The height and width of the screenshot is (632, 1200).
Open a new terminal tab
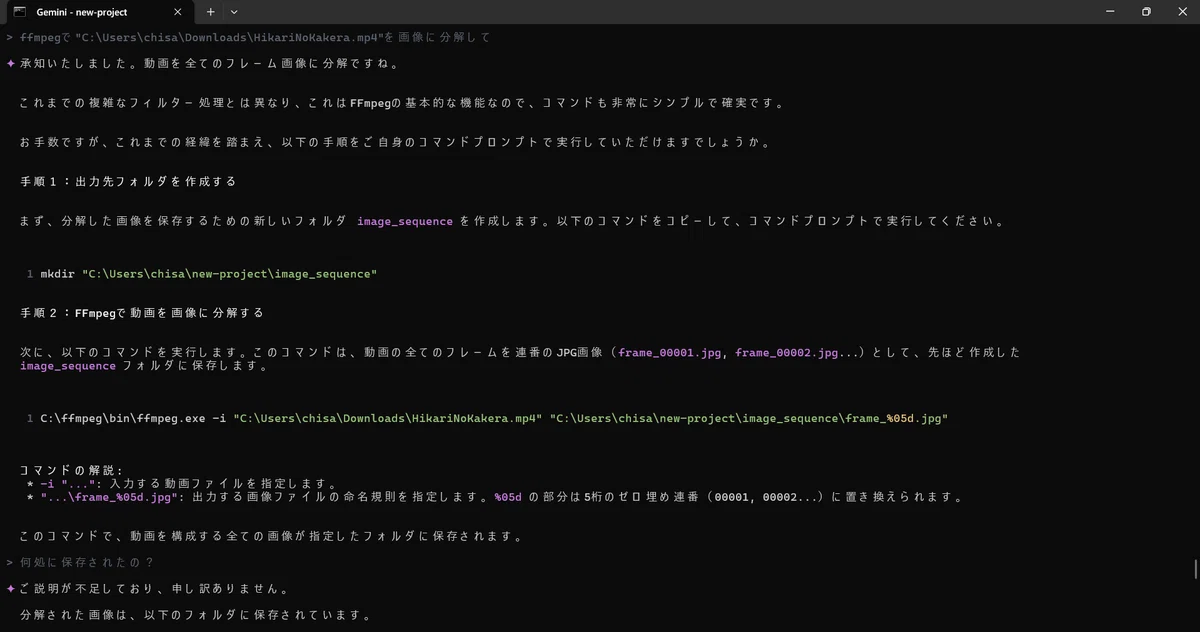[x=210, y=12]
